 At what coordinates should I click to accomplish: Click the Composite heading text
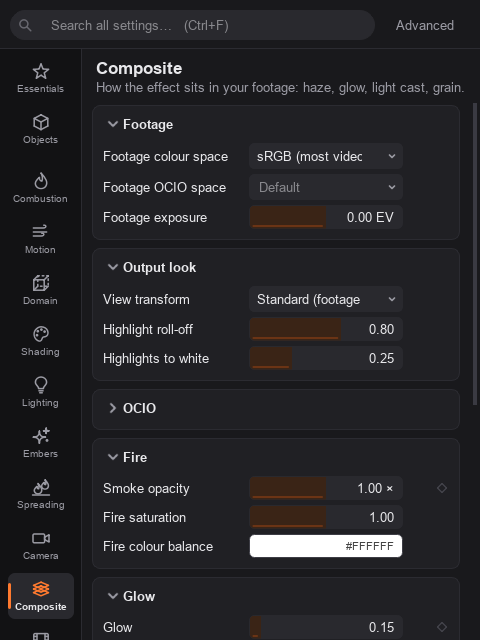(139, 68)
